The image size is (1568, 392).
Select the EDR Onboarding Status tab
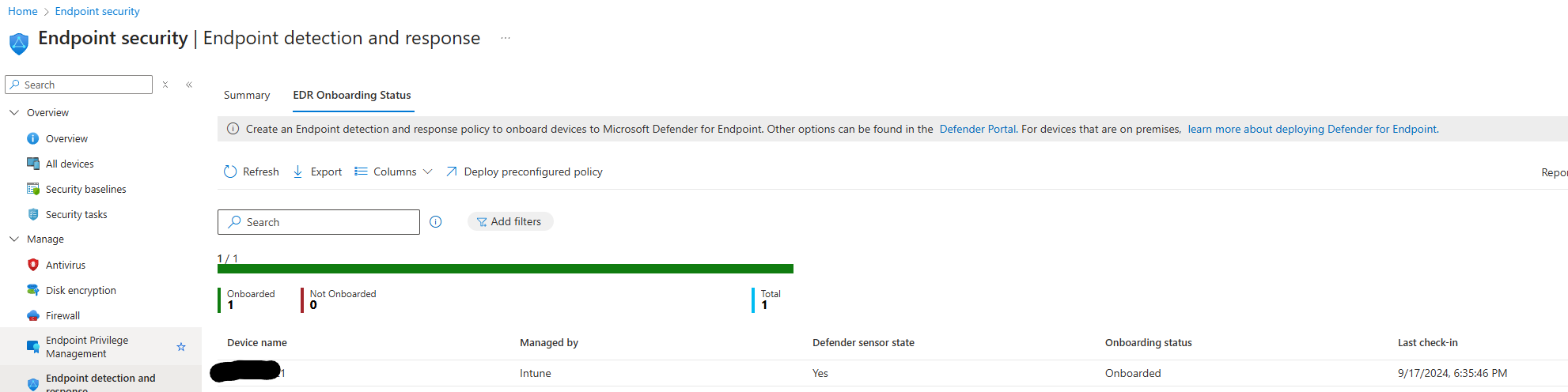[352, 95]
